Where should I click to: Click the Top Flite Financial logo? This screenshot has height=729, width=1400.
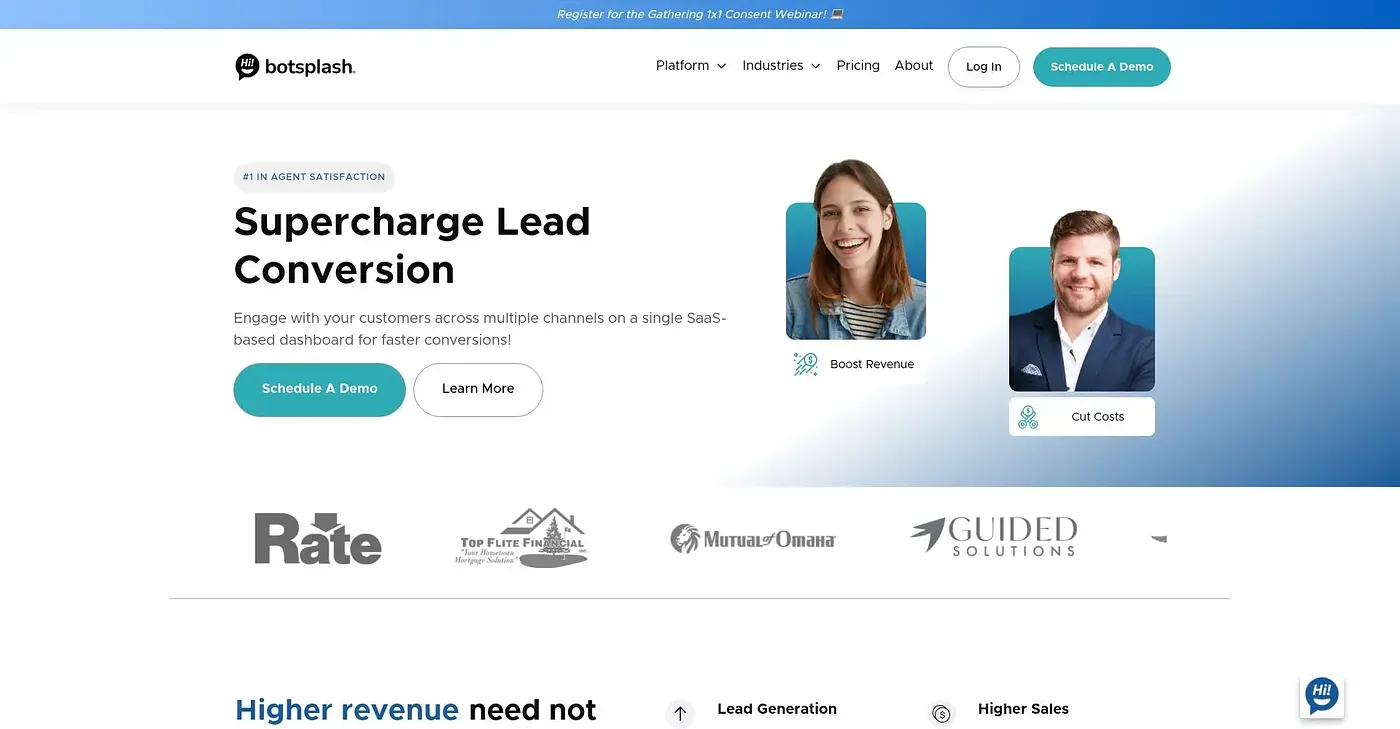(521, 537)
